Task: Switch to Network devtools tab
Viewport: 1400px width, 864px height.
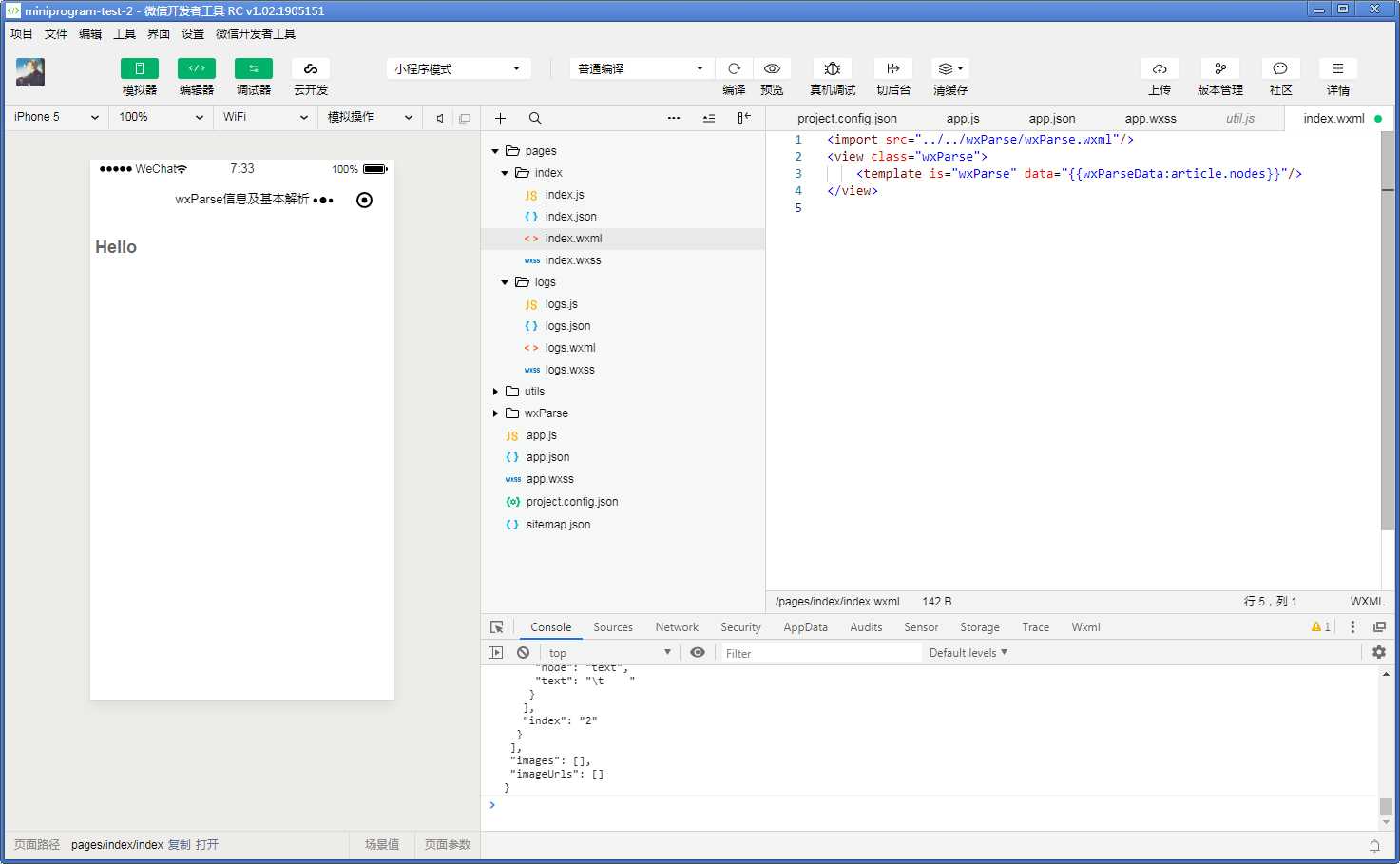Action: point(677,627)
